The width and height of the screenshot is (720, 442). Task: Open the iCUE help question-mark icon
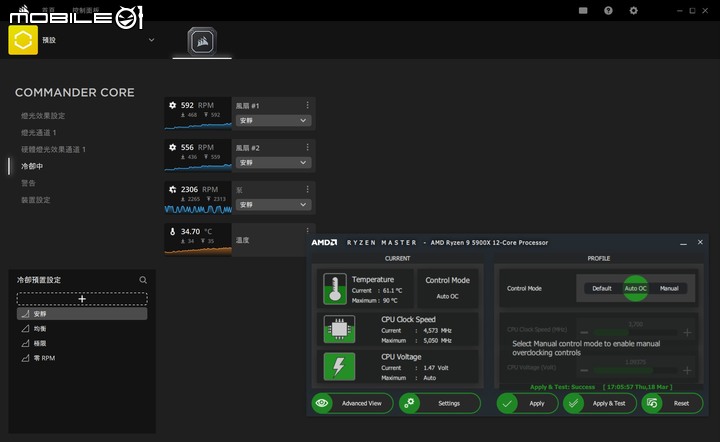[x=608, y=11]
